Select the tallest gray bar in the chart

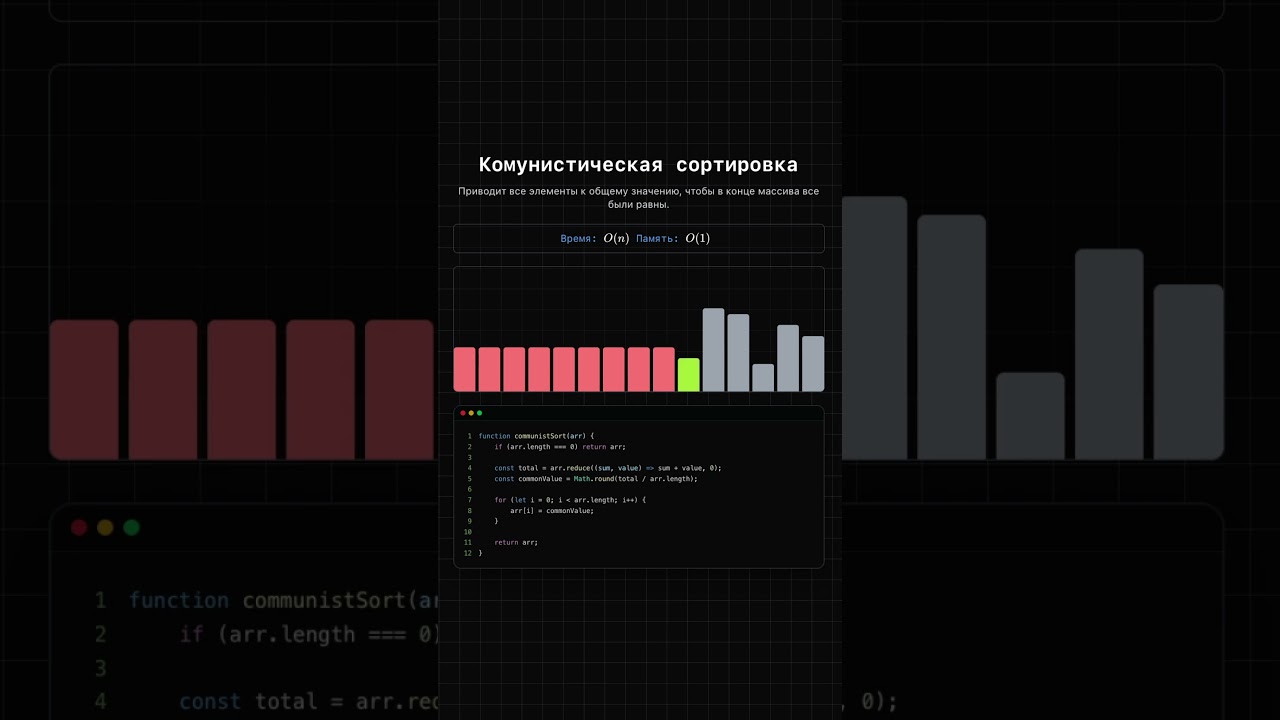[713, 350]
